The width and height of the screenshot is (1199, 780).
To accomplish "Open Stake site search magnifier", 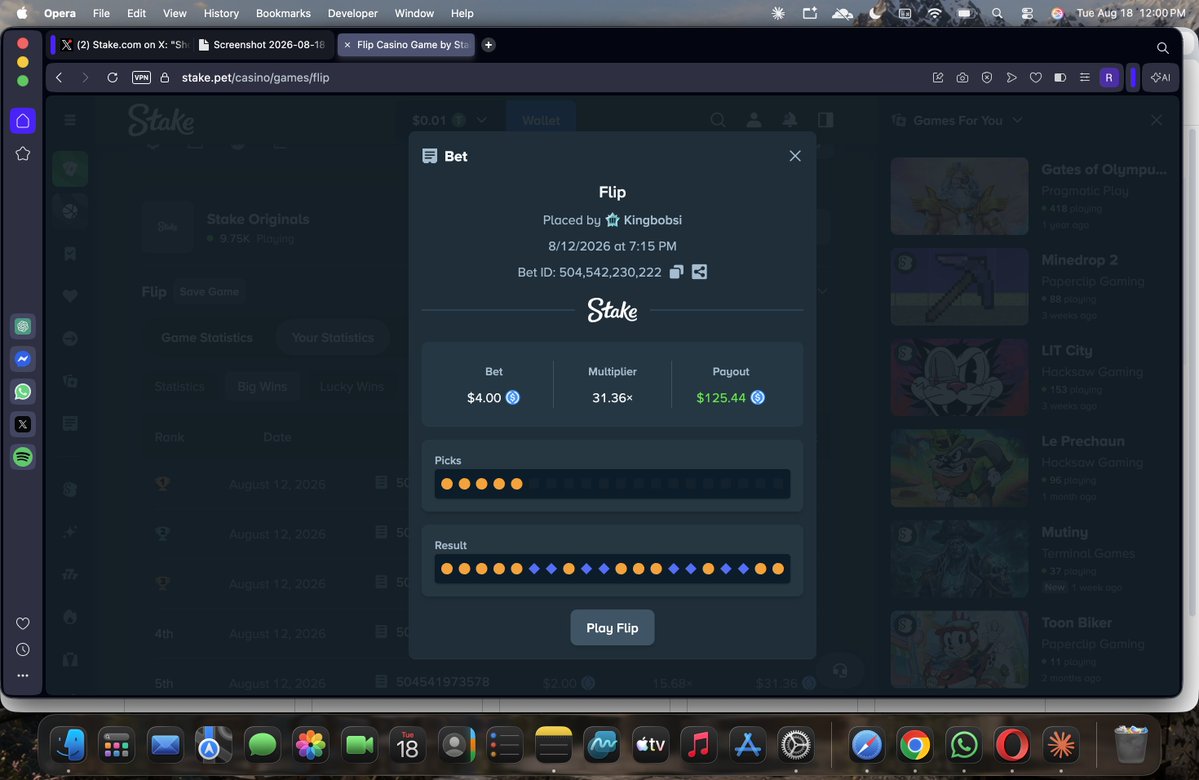I will 717,120.
